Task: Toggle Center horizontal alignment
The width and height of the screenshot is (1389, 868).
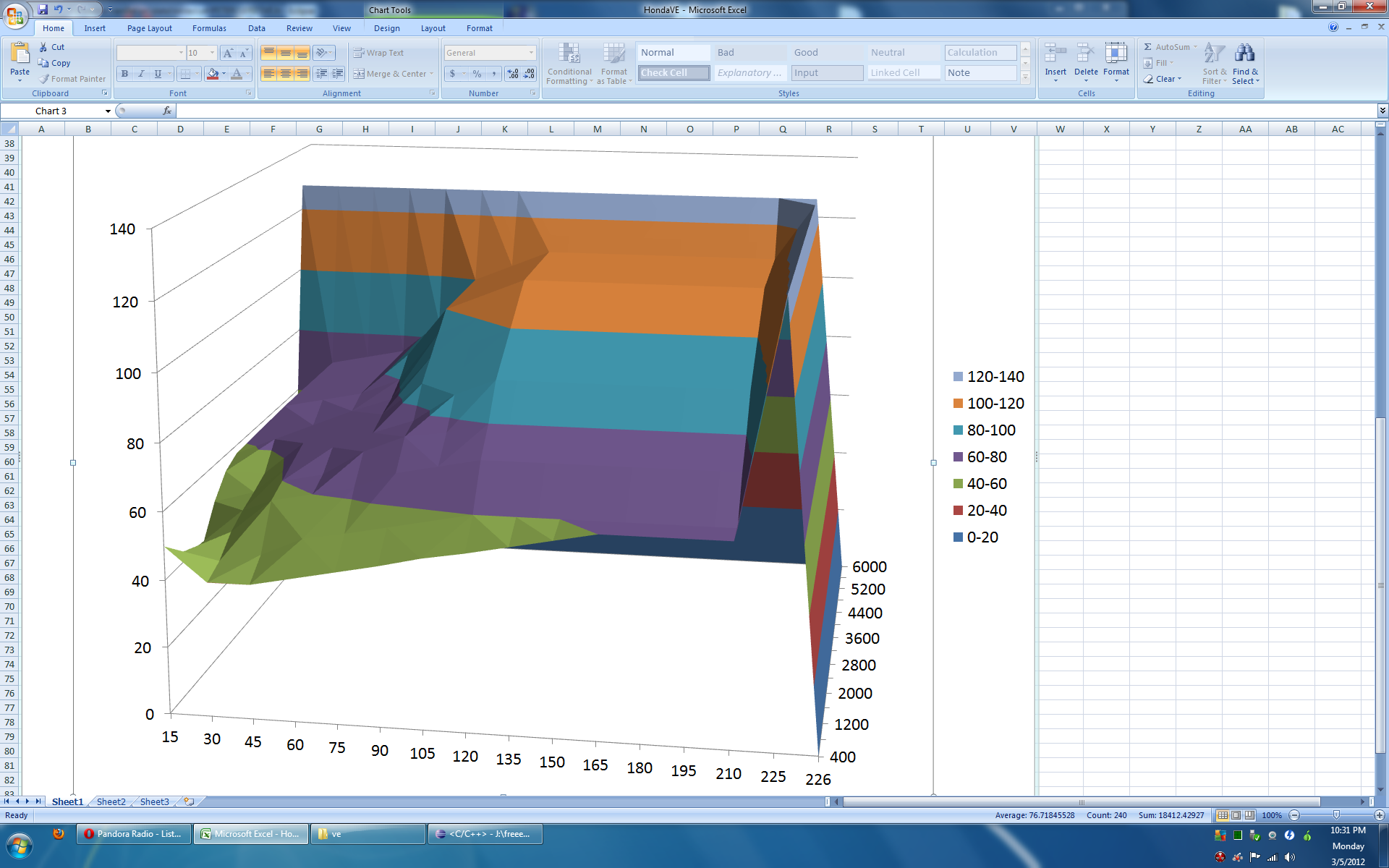Action: coord(286,74)
